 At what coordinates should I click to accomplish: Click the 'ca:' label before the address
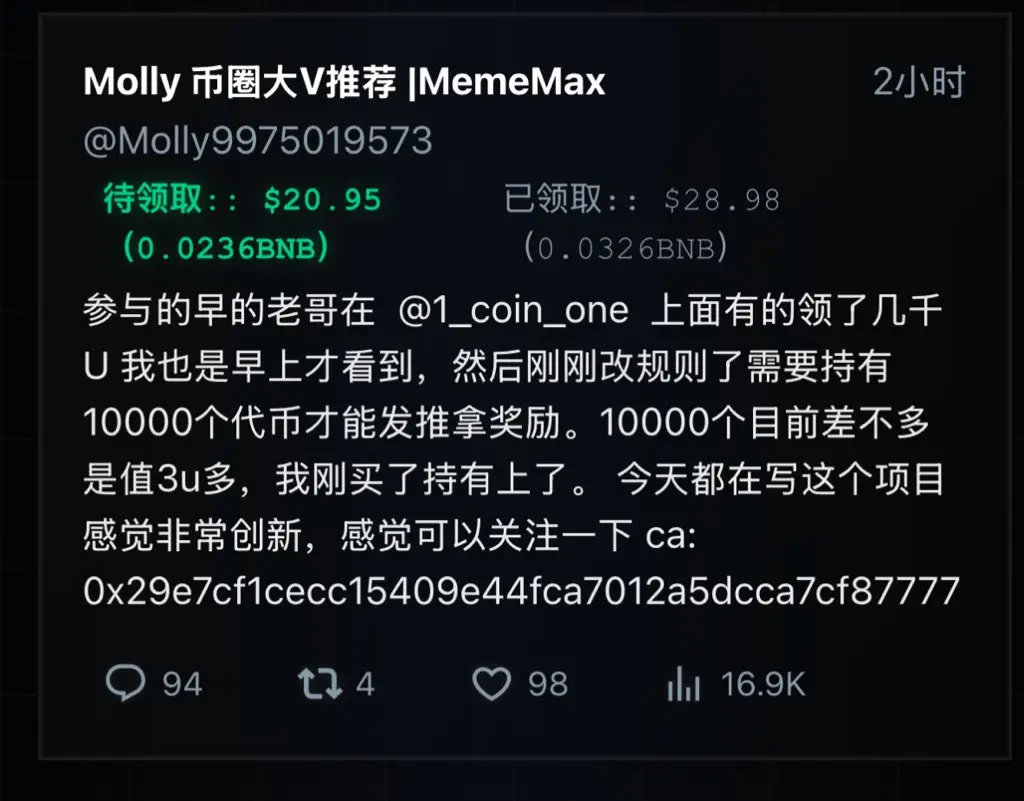[671, 535]
